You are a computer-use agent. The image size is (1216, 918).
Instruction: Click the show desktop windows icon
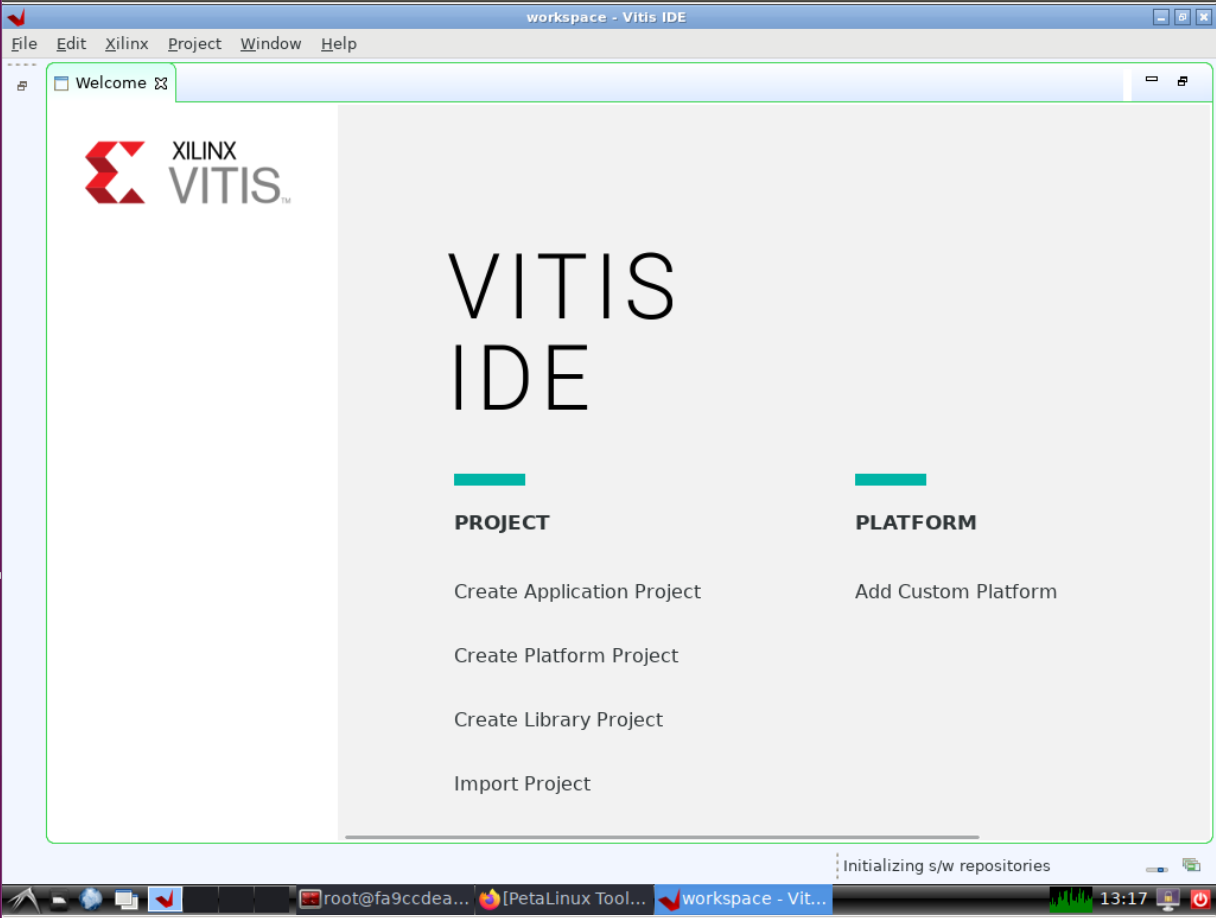126,900
